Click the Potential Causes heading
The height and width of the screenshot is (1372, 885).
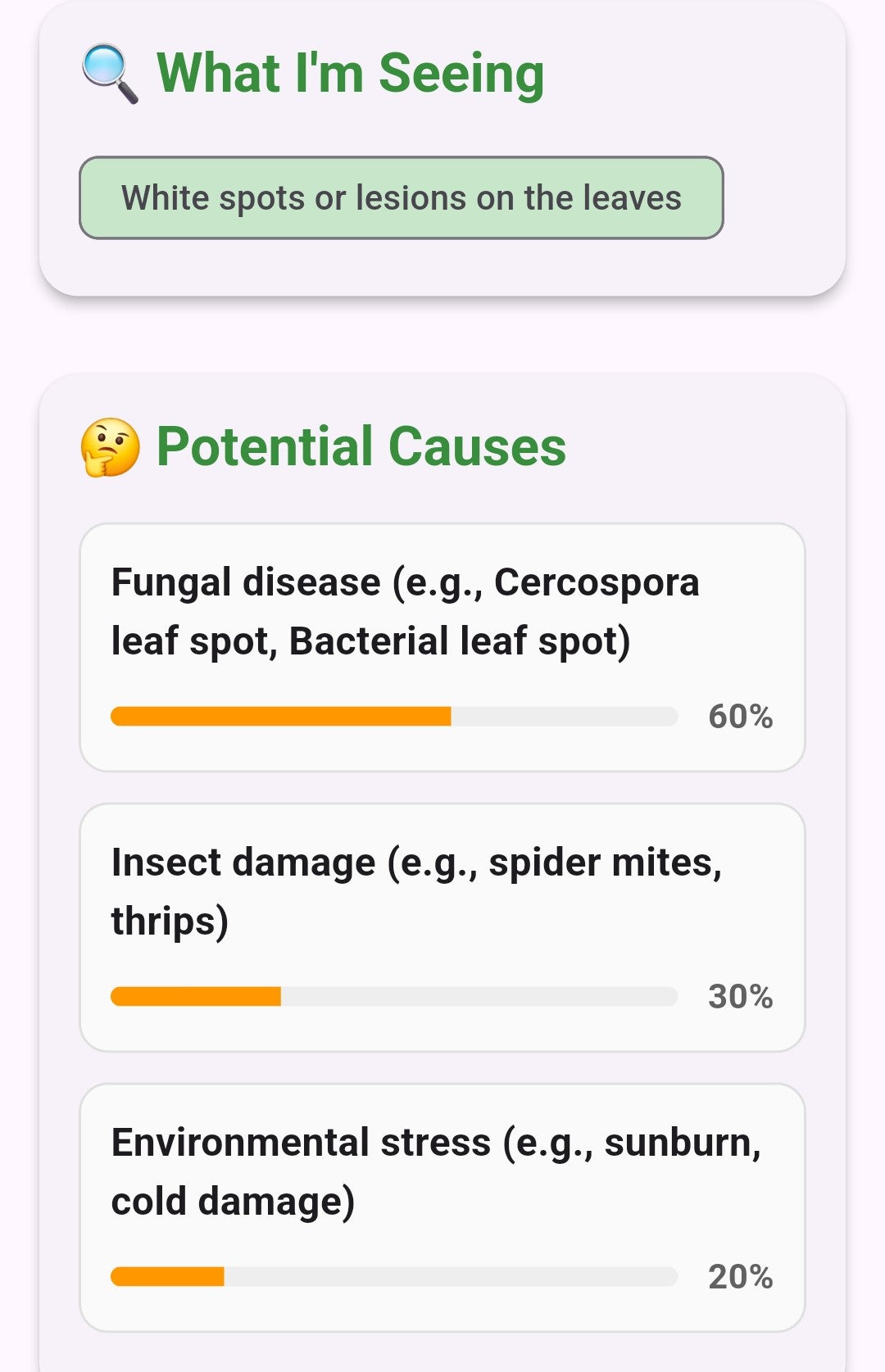coord(361,447)
